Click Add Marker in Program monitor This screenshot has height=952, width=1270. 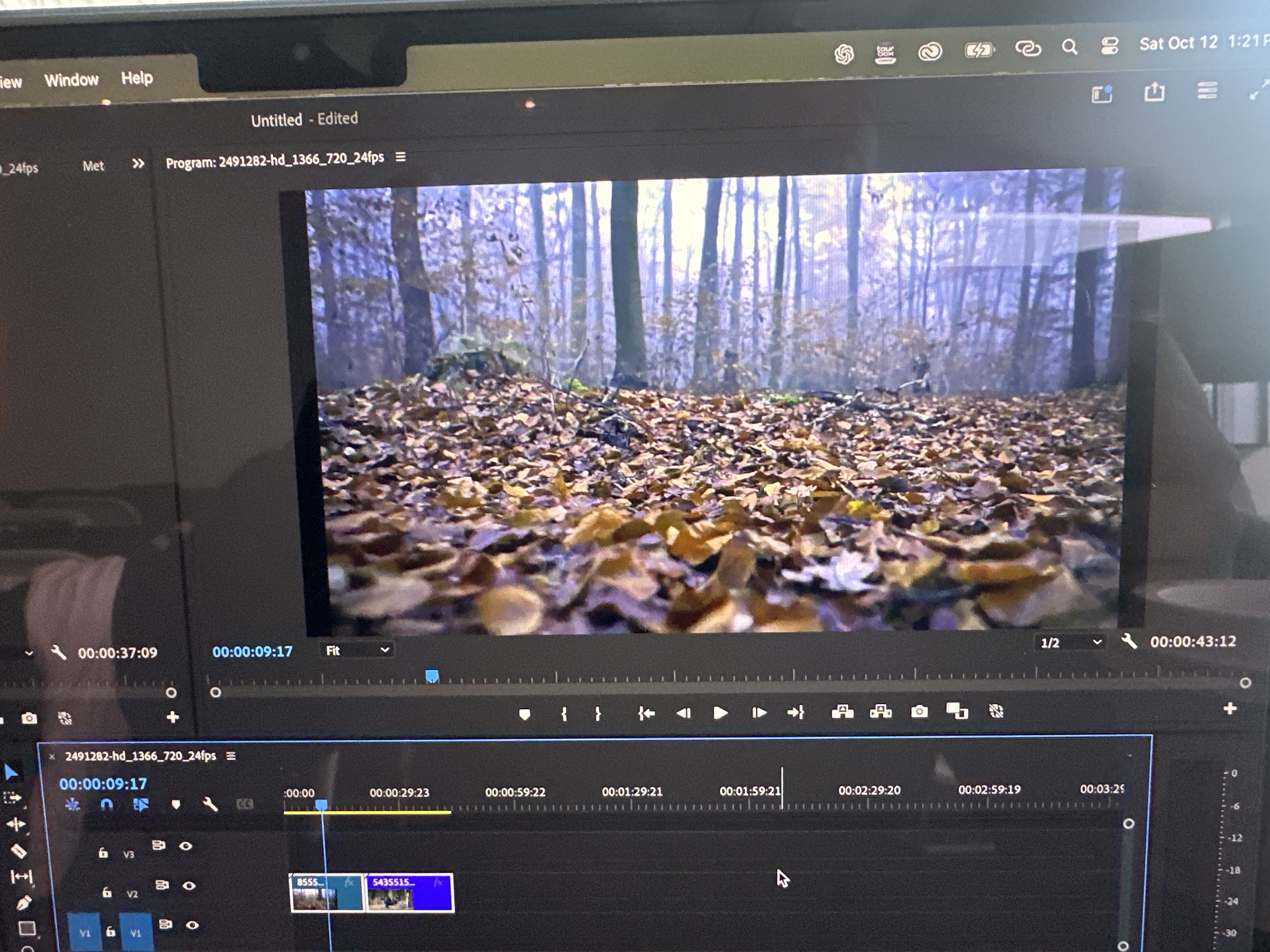[524, 714]
